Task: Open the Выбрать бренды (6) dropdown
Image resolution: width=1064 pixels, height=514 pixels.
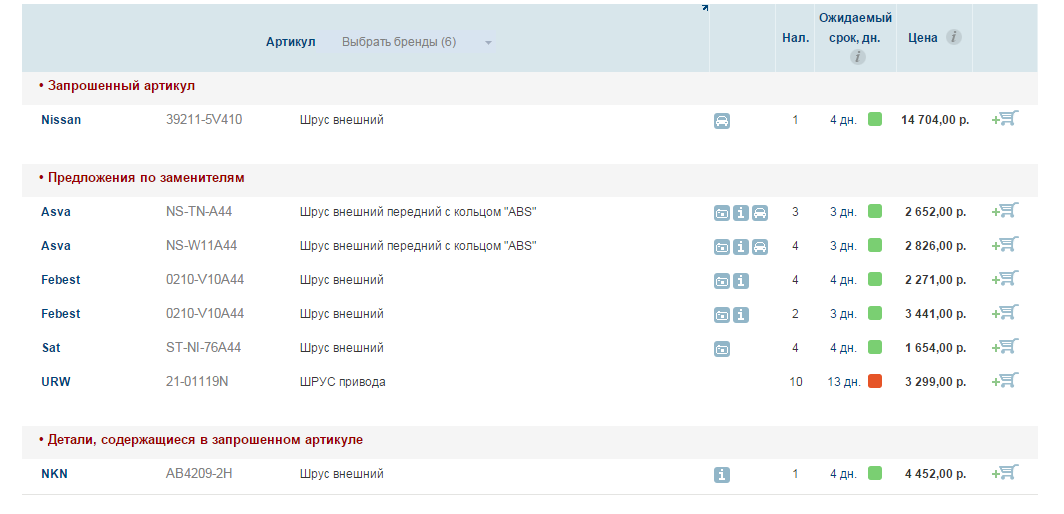Action: (415, 42)
